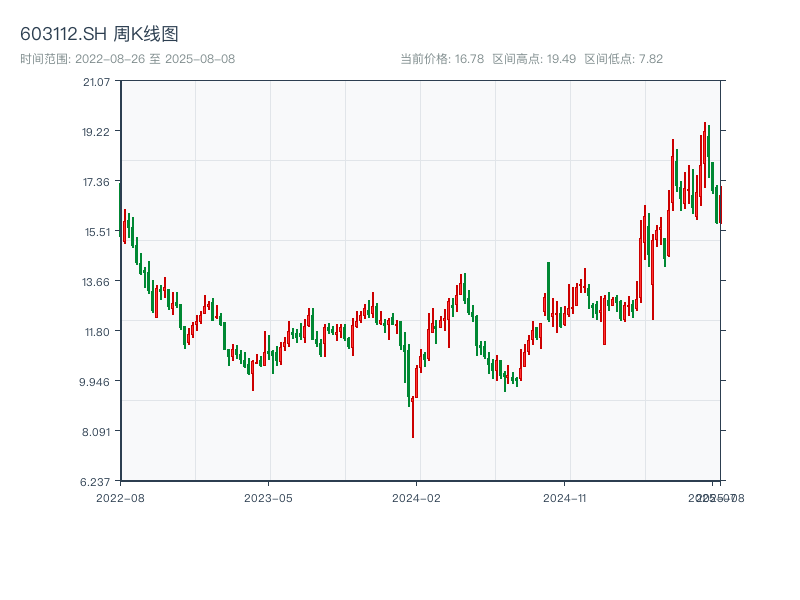Click the 2024-02 x-axis date label
Image resolution: width=800 pixels, height=600 pixels.
(x=416, y=497)
